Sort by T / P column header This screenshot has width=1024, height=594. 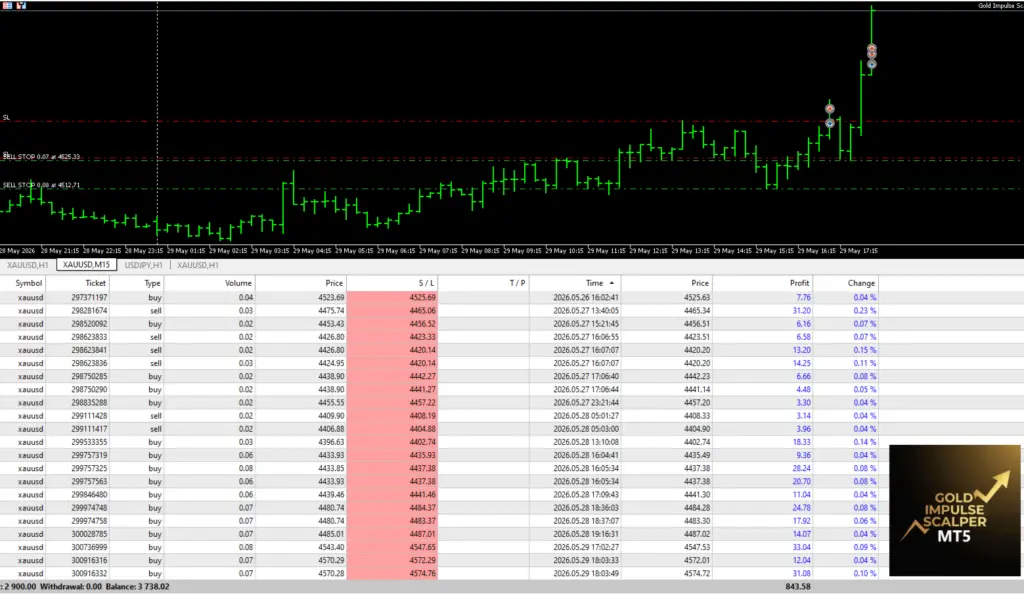click(x=483, y=283)
